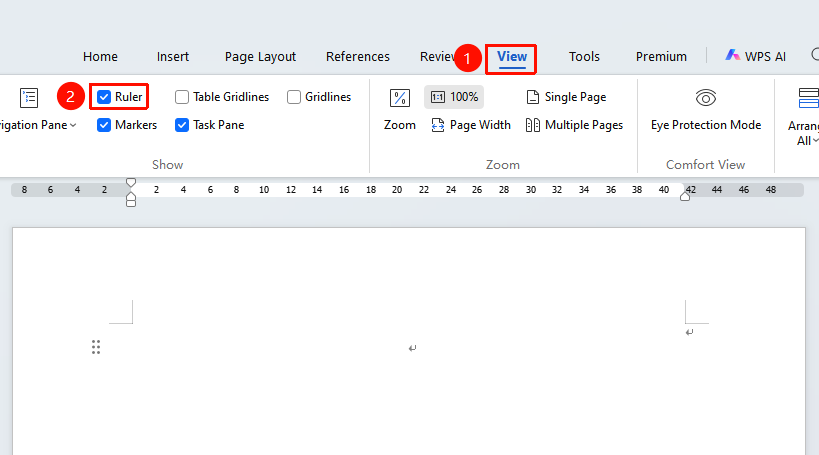The width and height of the screenshot is (819, 455).
Task: Choose the Multiple Pages layout icon
Action: pos(532,125)
